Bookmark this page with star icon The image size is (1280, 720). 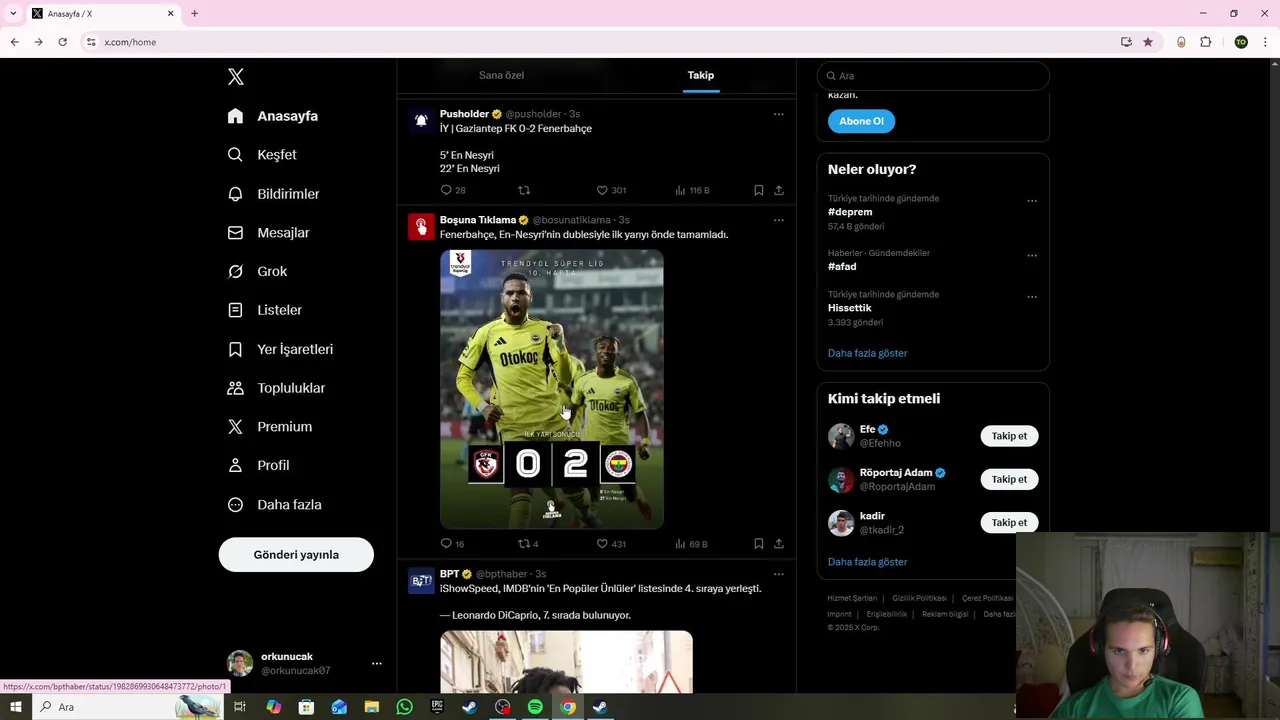[x=1148, y=42]
